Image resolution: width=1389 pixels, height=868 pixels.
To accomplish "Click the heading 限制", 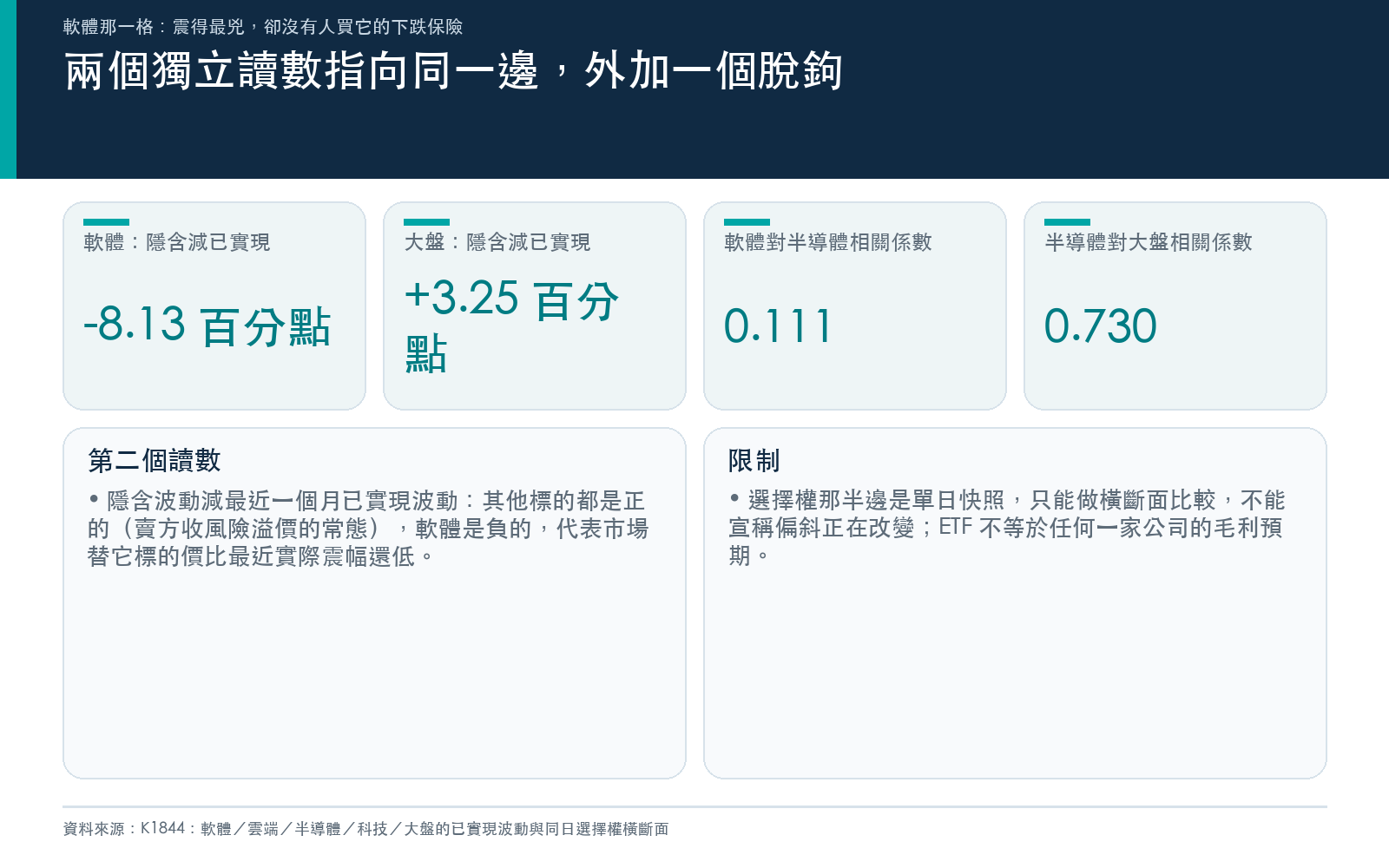I will coord(754,461).
